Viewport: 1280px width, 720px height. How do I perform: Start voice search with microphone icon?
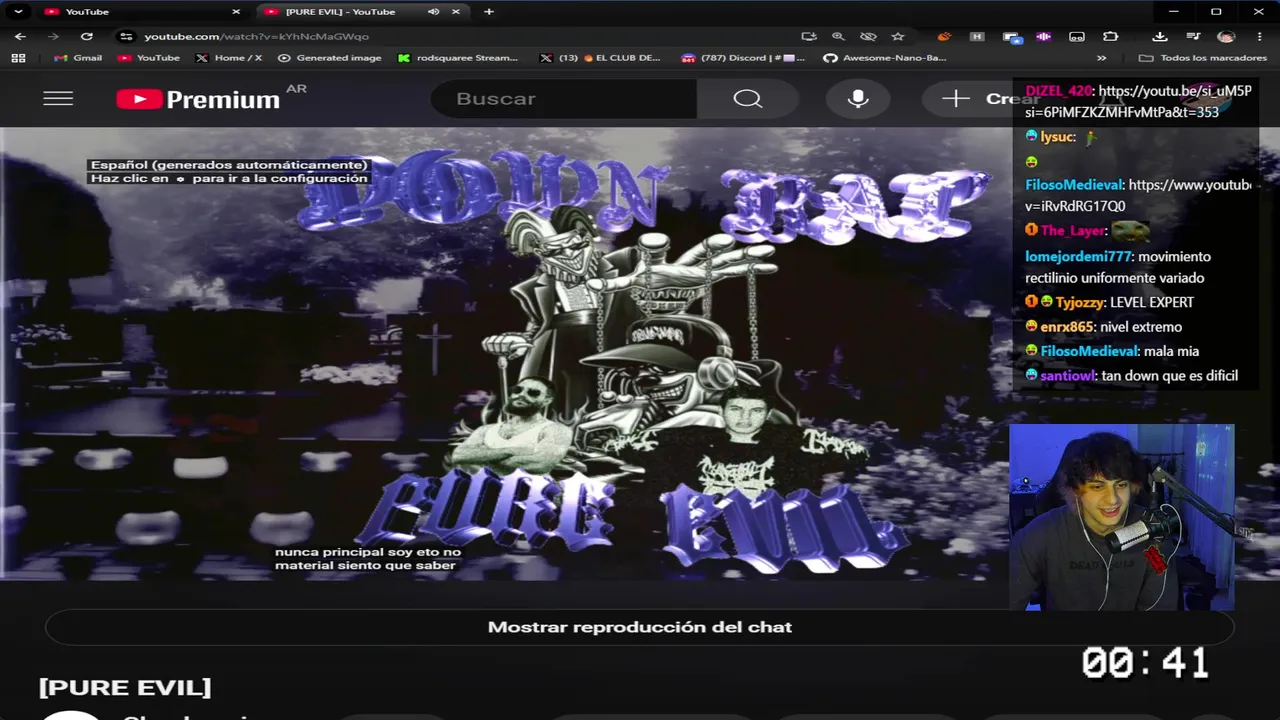point(857,98)
